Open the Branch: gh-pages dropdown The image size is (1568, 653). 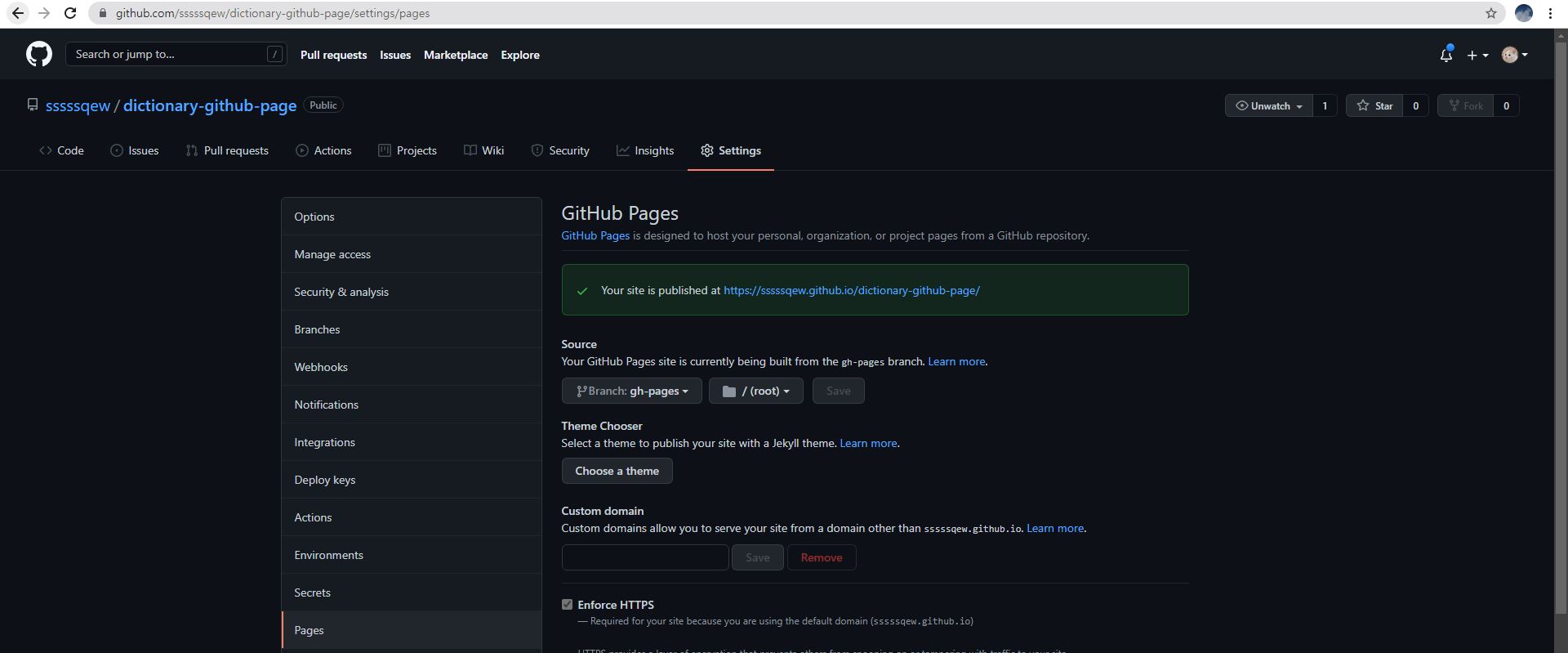(631, 391)
